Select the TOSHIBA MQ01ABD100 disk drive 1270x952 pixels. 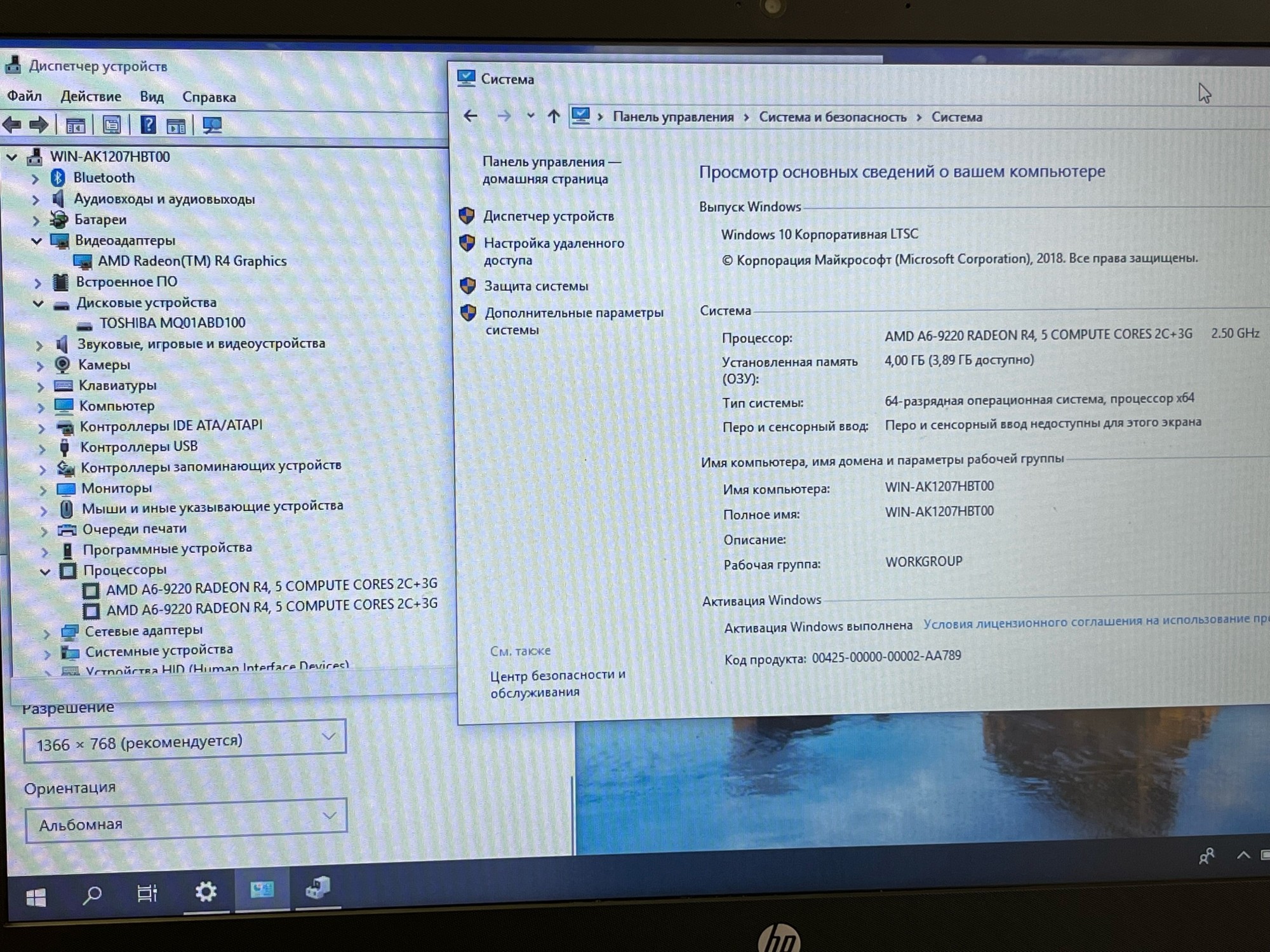172,323
